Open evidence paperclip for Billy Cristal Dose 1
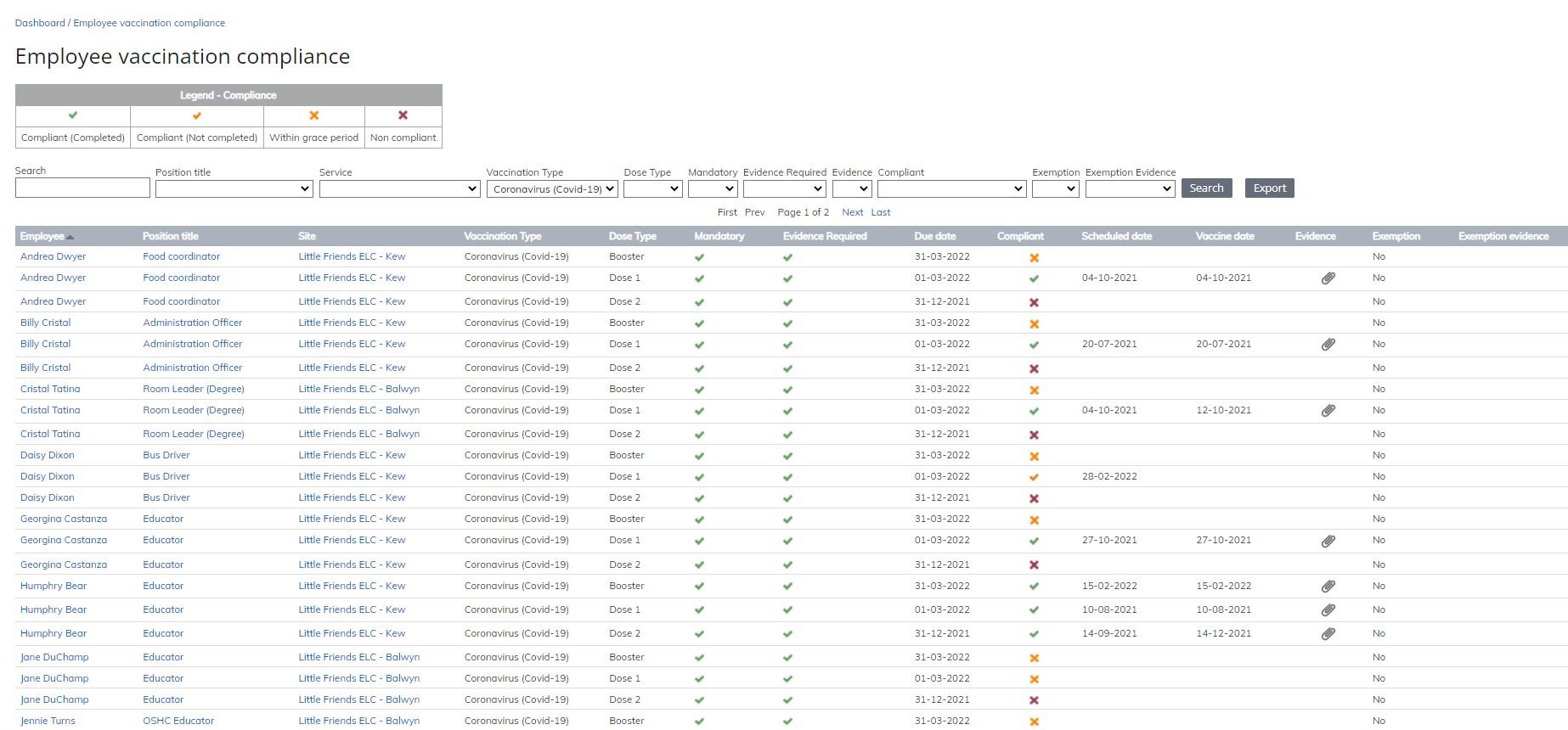 coord(1328,345)
